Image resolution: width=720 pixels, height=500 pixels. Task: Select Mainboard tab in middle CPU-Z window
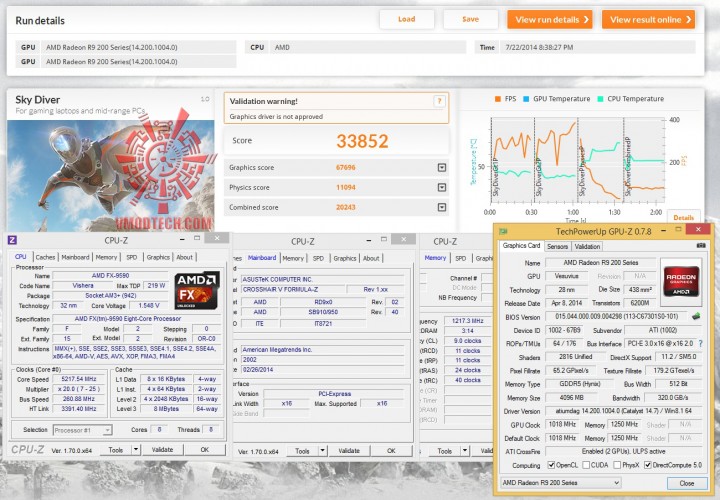tap(262, 258)
